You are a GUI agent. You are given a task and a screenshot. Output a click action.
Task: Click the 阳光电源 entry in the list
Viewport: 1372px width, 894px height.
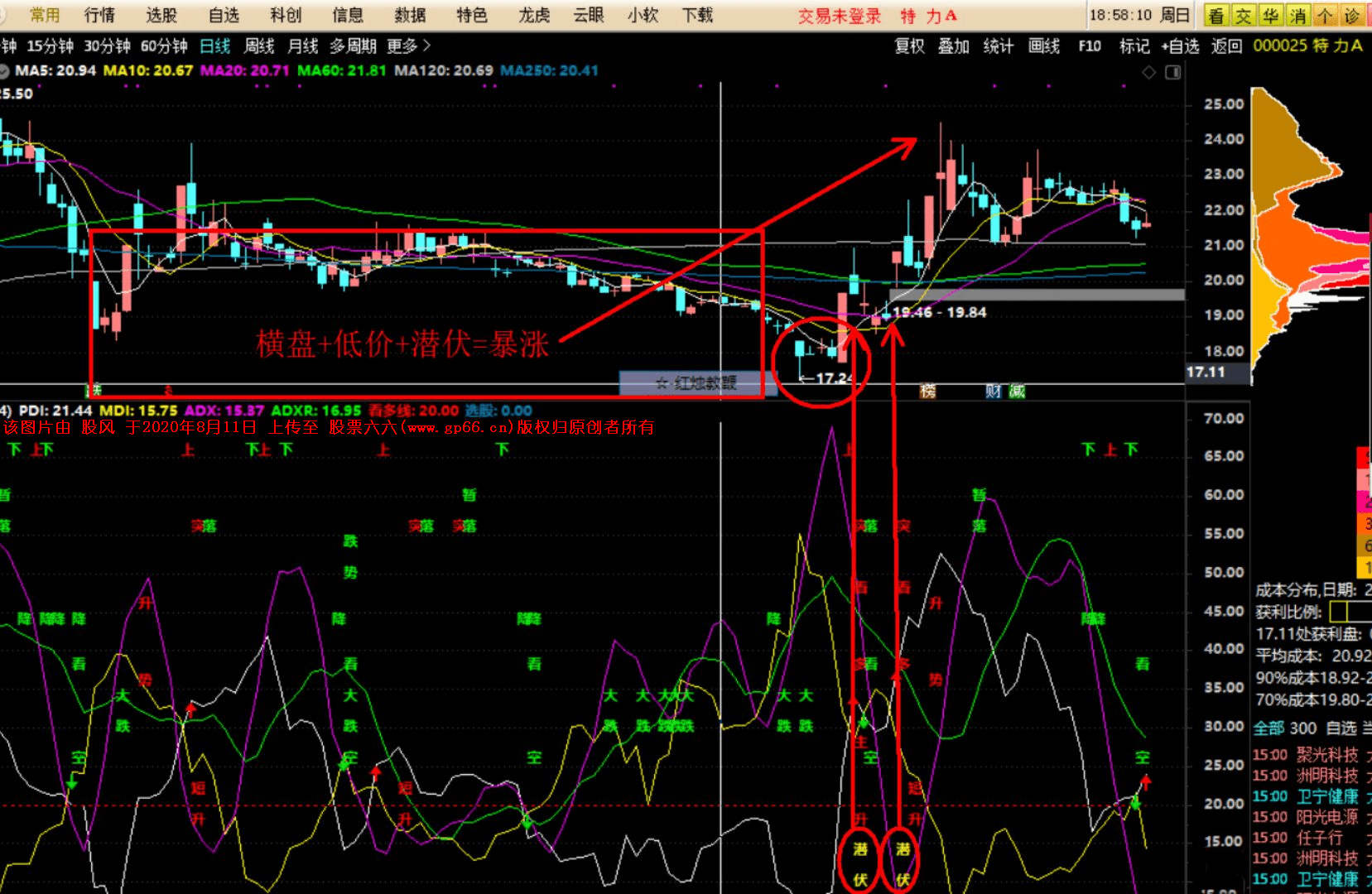1327,817
